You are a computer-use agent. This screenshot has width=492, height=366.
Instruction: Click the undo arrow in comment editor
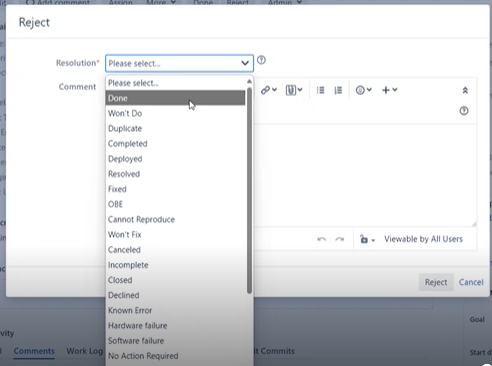click(321, 239)
